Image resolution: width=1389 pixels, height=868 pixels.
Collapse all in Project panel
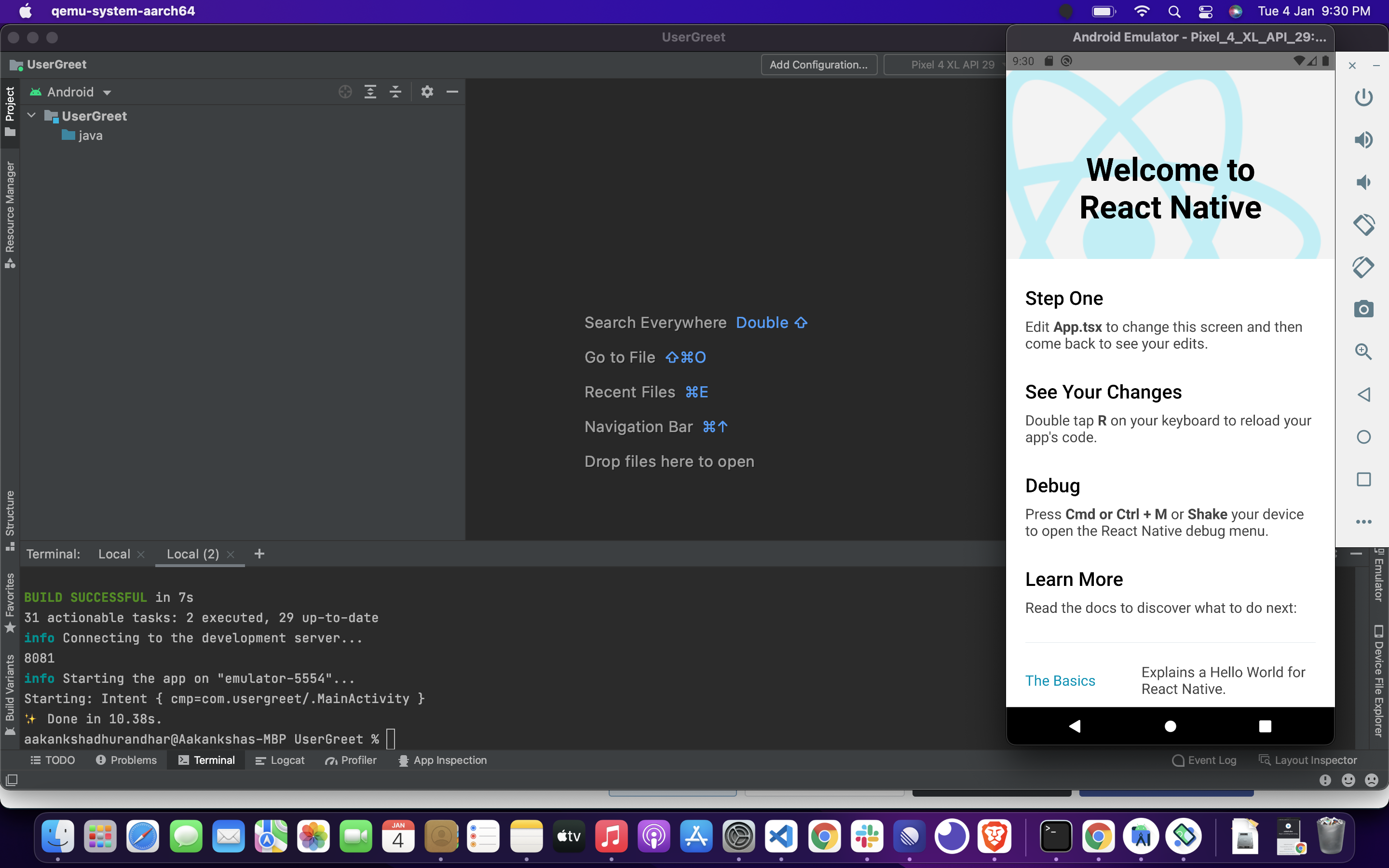click(x=395, y=92)
